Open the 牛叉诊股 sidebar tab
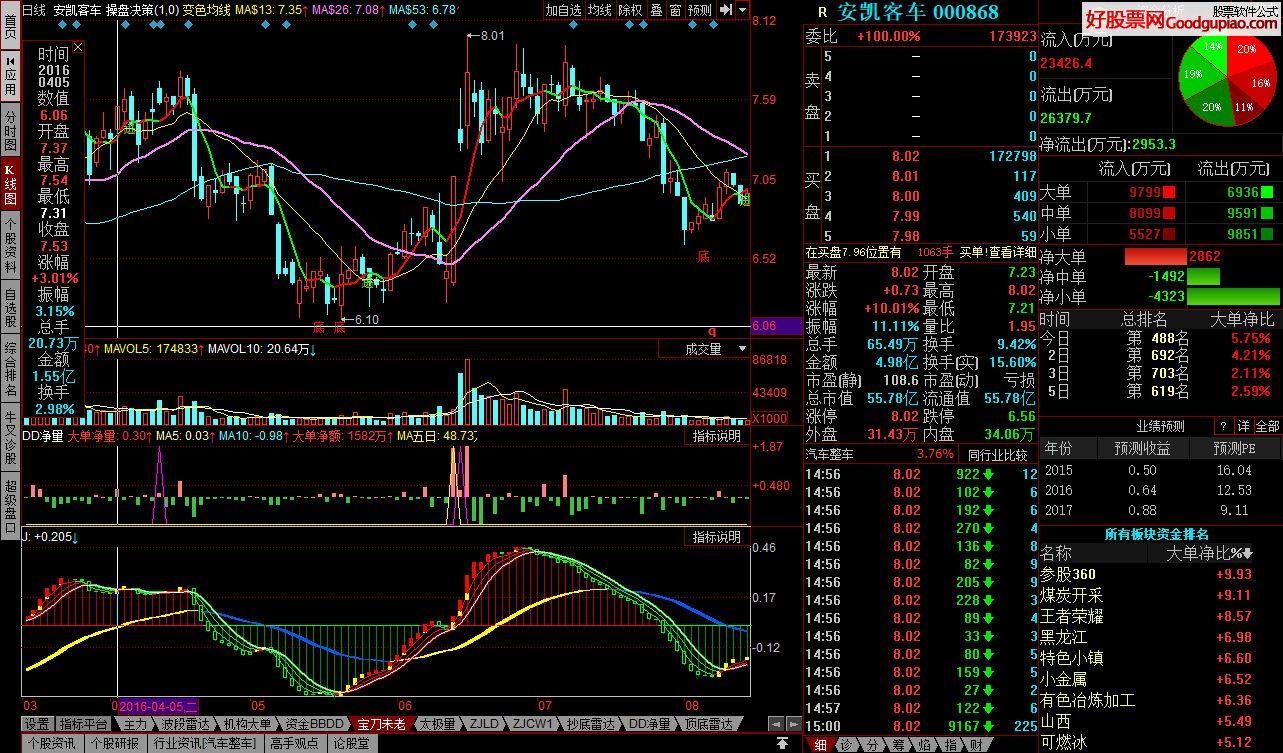This screenshot has height=753, width=1283. tap(10, 438)
